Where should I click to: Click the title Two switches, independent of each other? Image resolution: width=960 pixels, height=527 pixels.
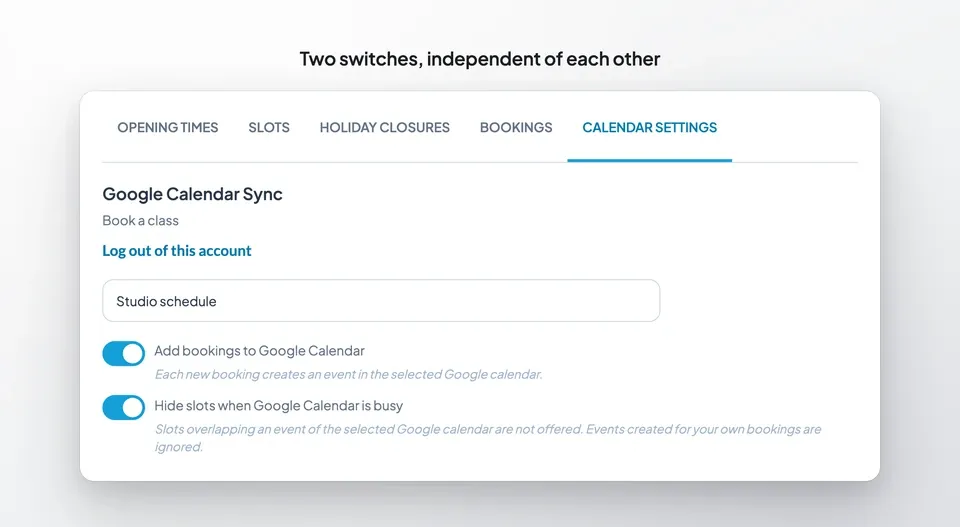click(x=480, y=59)
